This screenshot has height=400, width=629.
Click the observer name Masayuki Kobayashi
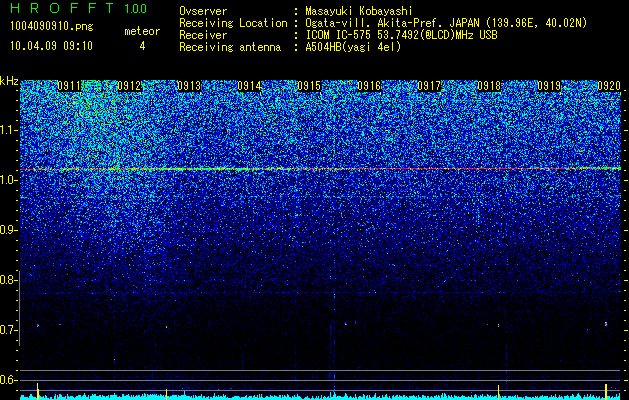click(x=359, y=11)
